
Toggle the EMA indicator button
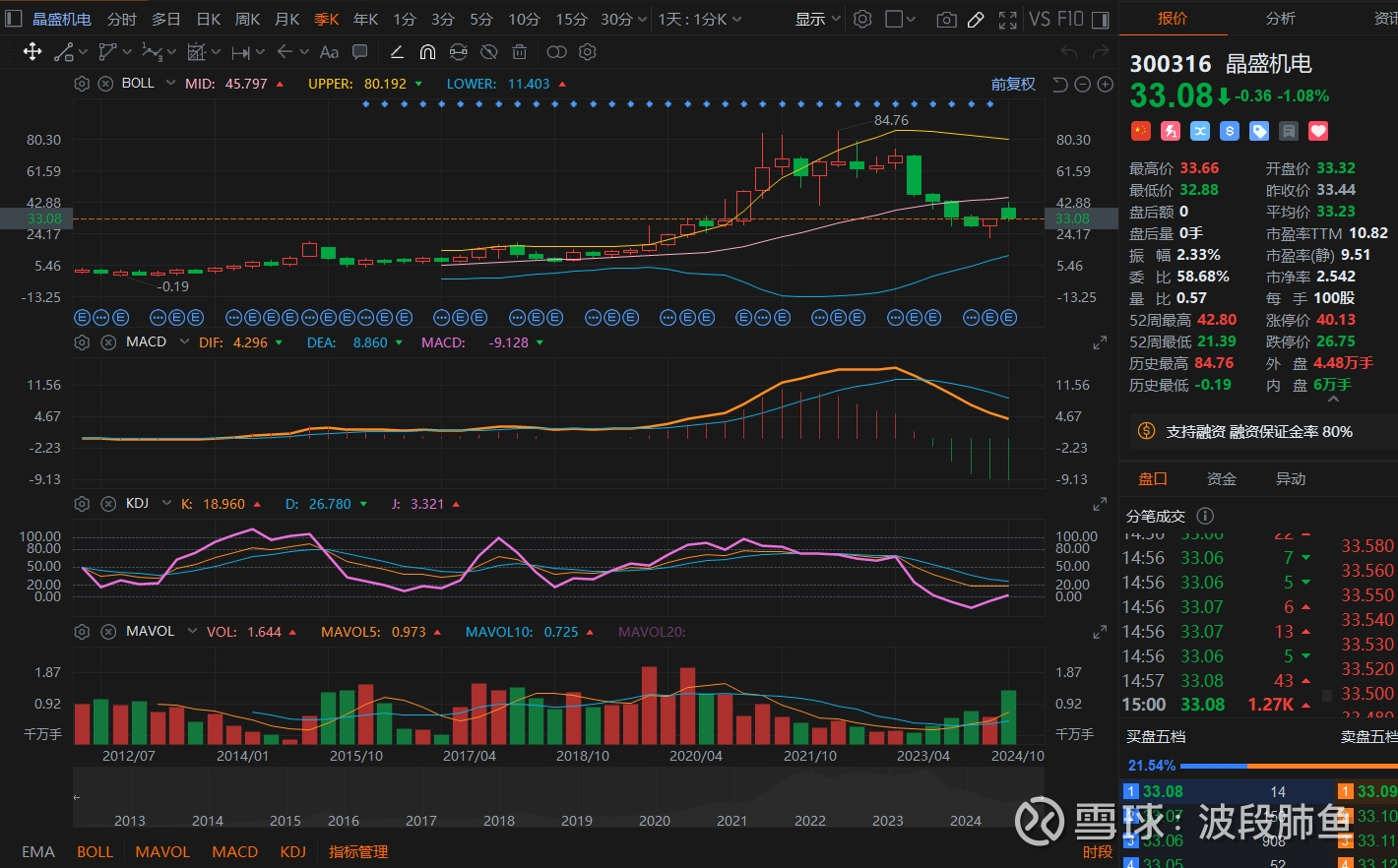[x=38, y=852]
